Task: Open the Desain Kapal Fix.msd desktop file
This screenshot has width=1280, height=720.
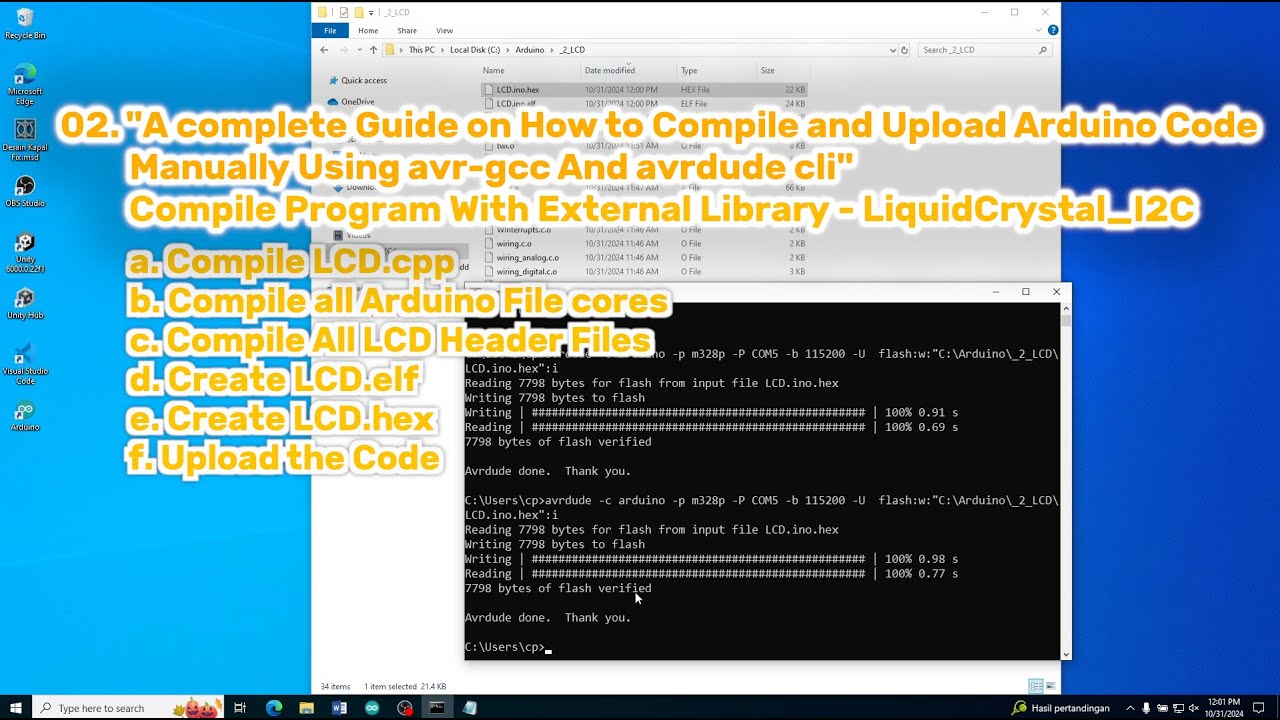Action: click(25, 140)
